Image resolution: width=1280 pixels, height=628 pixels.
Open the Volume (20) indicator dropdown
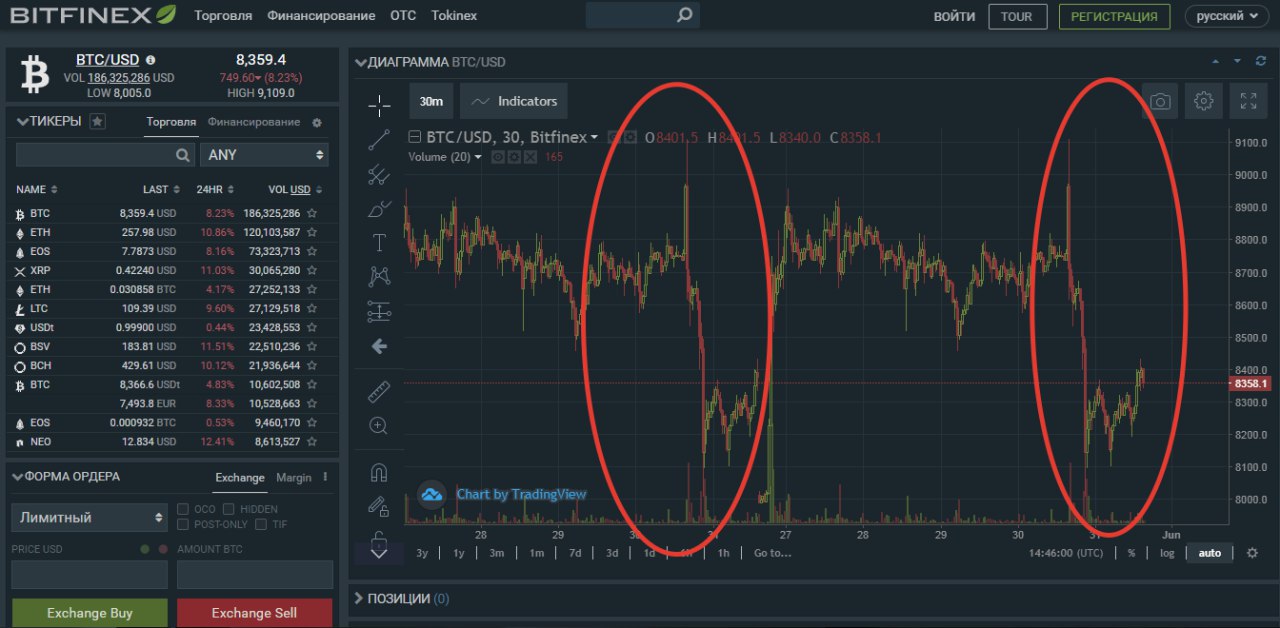click(477, 157)
